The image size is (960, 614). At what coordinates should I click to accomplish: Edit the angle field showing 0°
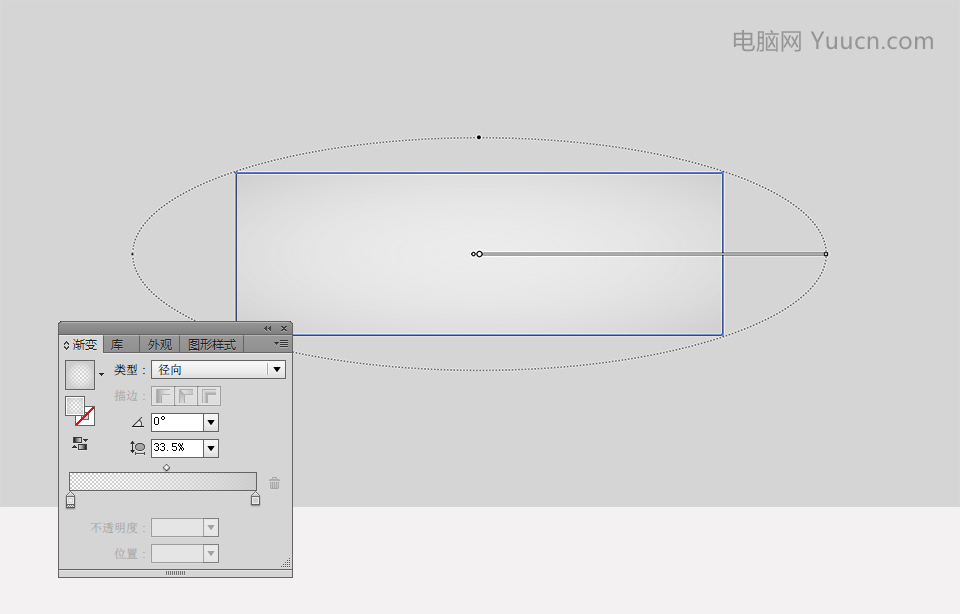click(177, 422)
